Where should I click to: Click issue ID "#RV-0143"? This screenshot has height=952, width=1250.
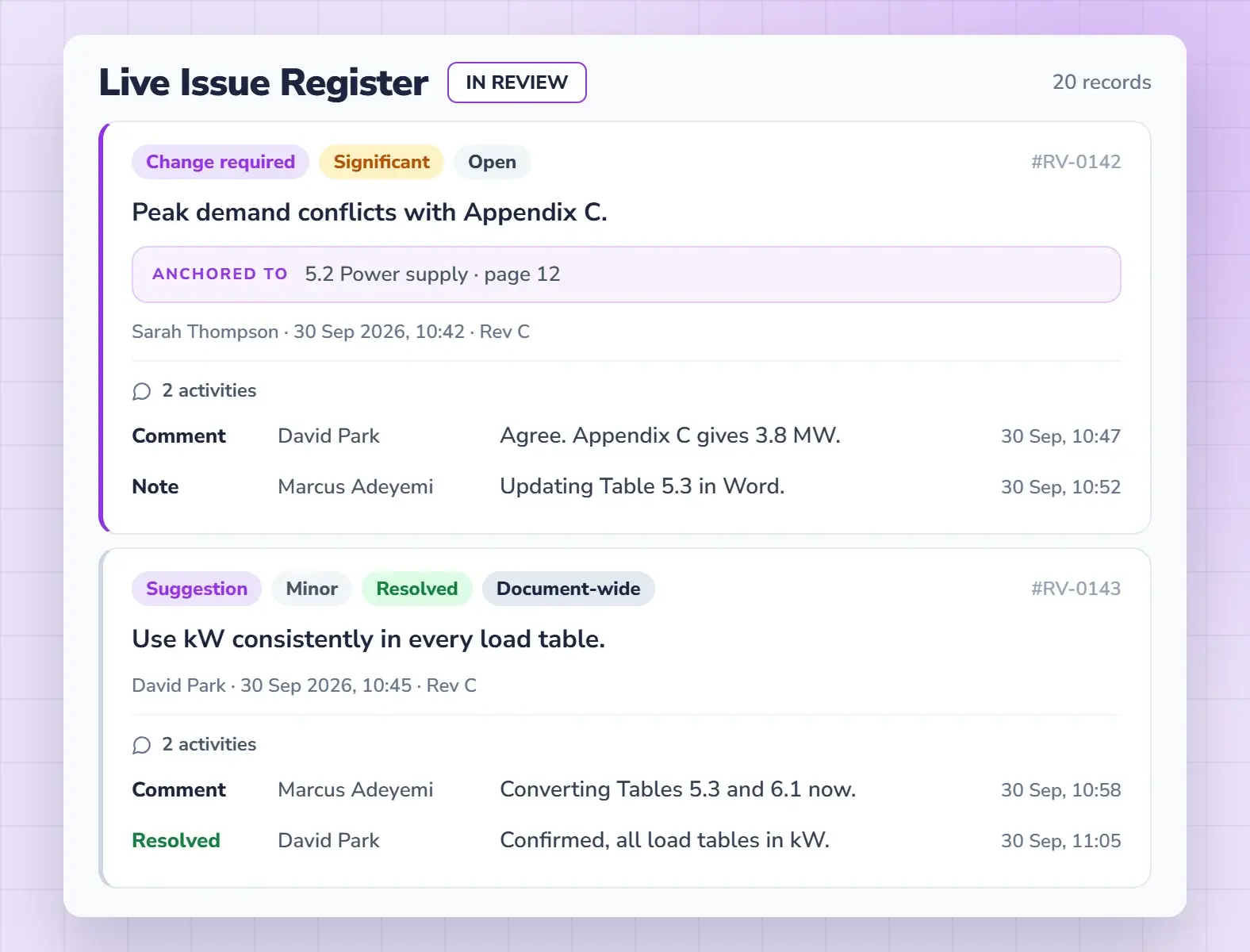pyautogui.click(x=1076, y=589)
